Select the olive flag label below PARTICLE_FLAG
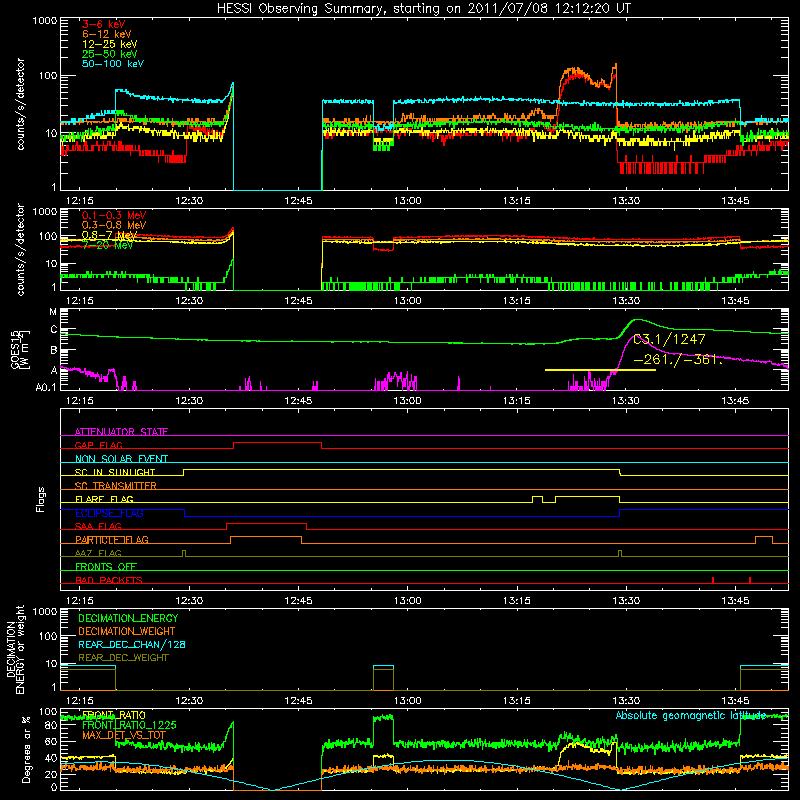This screenshot has height=800, width=800. point(98,553)
